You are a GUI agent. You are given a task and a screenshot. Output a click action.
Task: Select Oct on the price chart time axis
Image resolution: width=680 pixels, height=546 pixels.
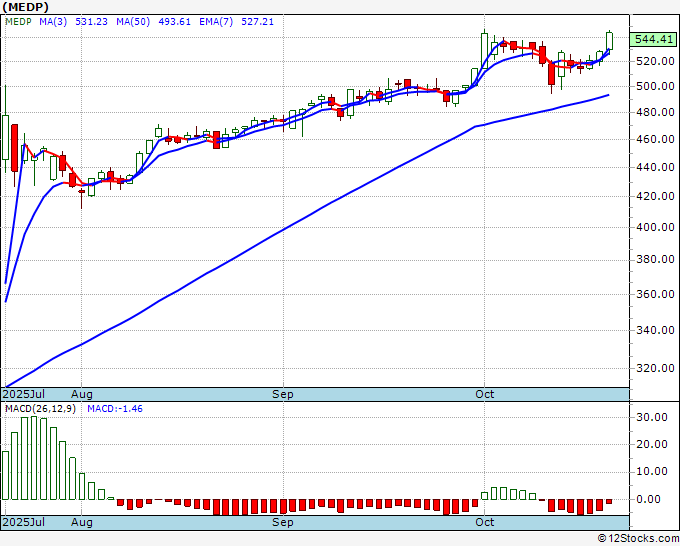coord(484,394)
